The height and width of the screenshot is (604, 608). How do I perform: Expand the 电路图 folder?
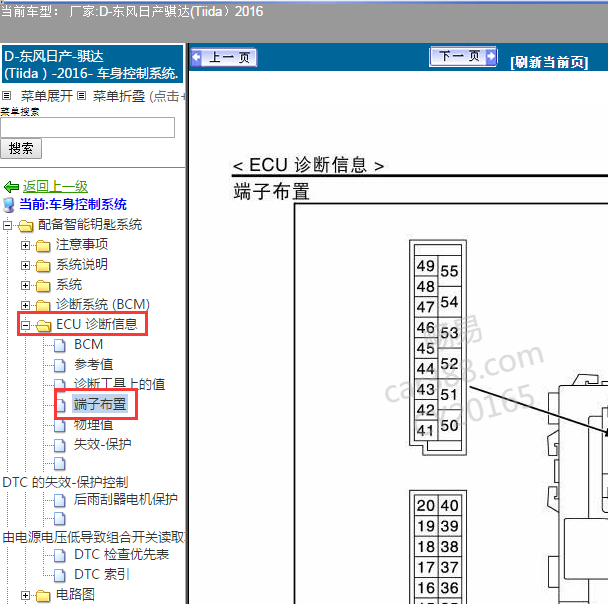pyautogui.click(x=25, y=595)
